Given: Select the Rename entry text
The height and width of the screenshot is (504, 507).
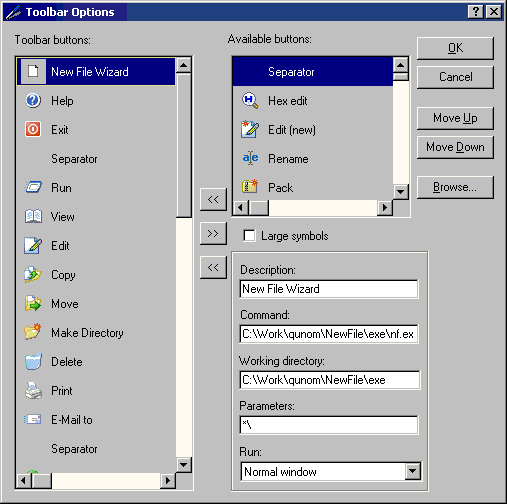Looking at the screenshot, I should (x=288, y=159).
